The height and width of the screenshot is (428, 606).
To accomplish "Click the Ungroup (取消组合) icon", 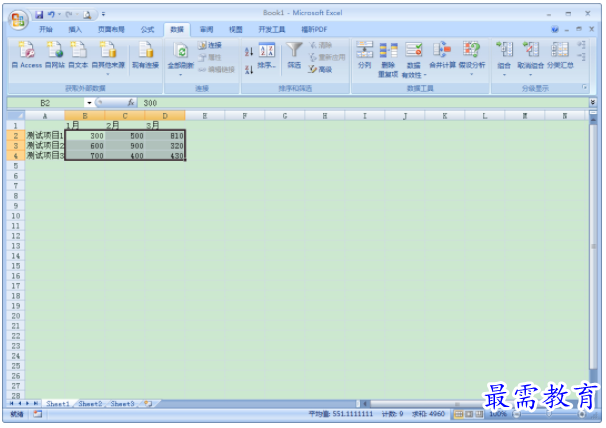I will (531, 50).
